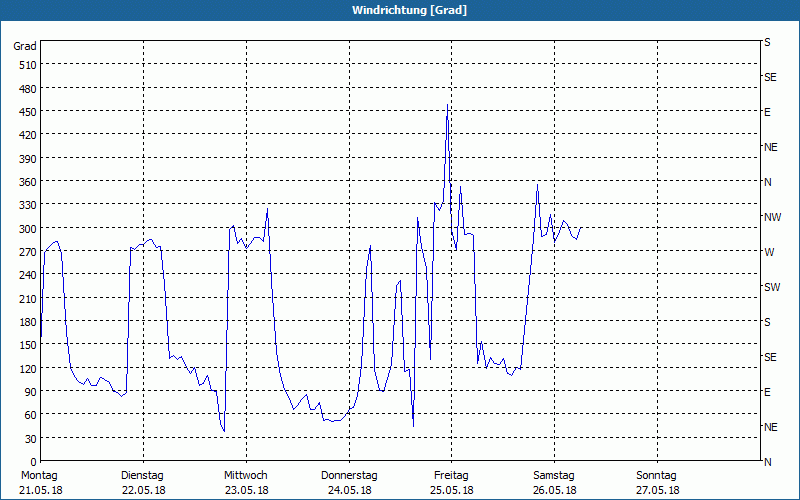This screenshot has width=800, height=500.
Task: Select the 240 axis value
Action: 28,275
